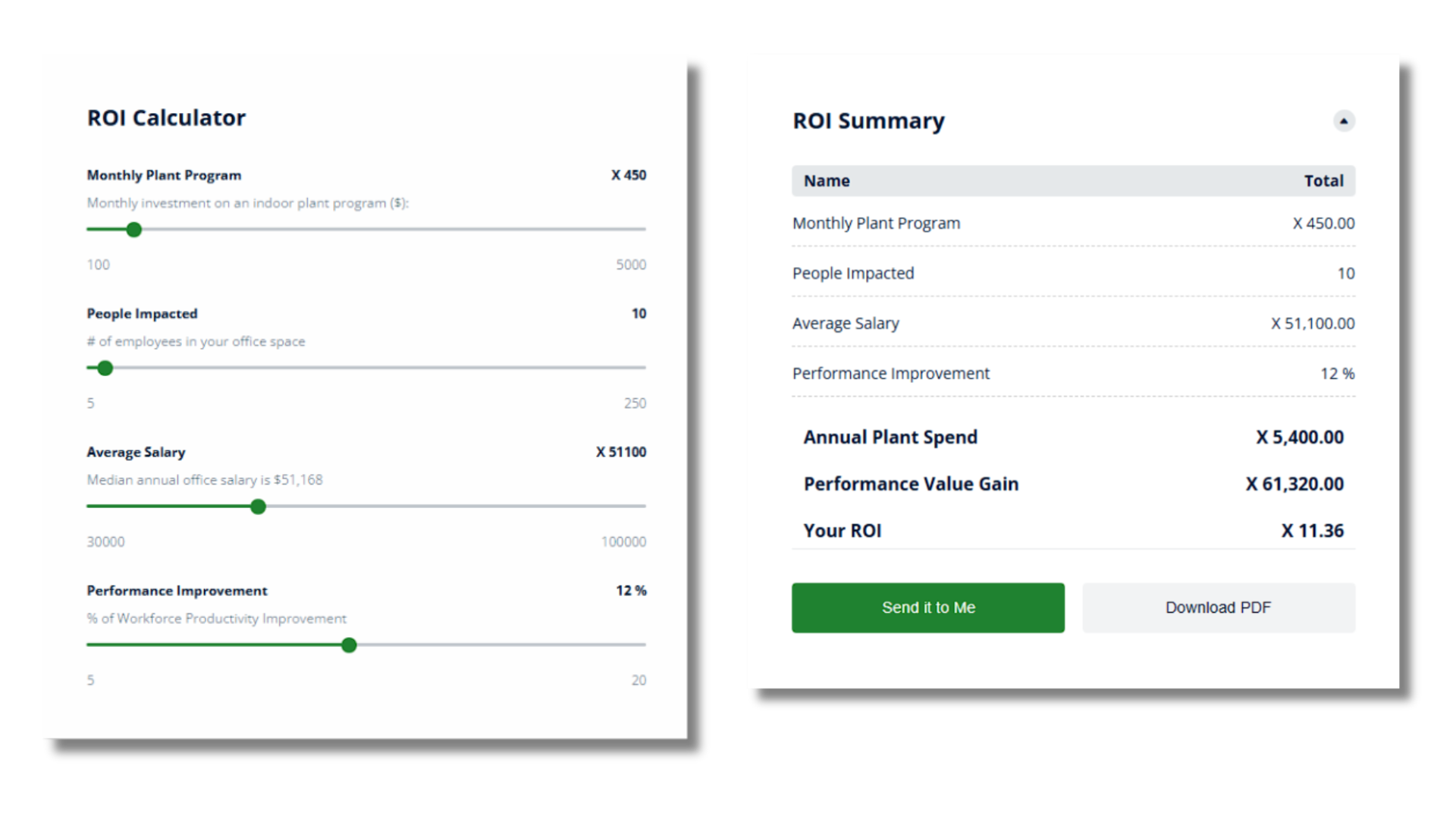This screenshot has width=1456, height=819.
Task: Click the Performance Improvement slider handle
Action: coord(349,645)
